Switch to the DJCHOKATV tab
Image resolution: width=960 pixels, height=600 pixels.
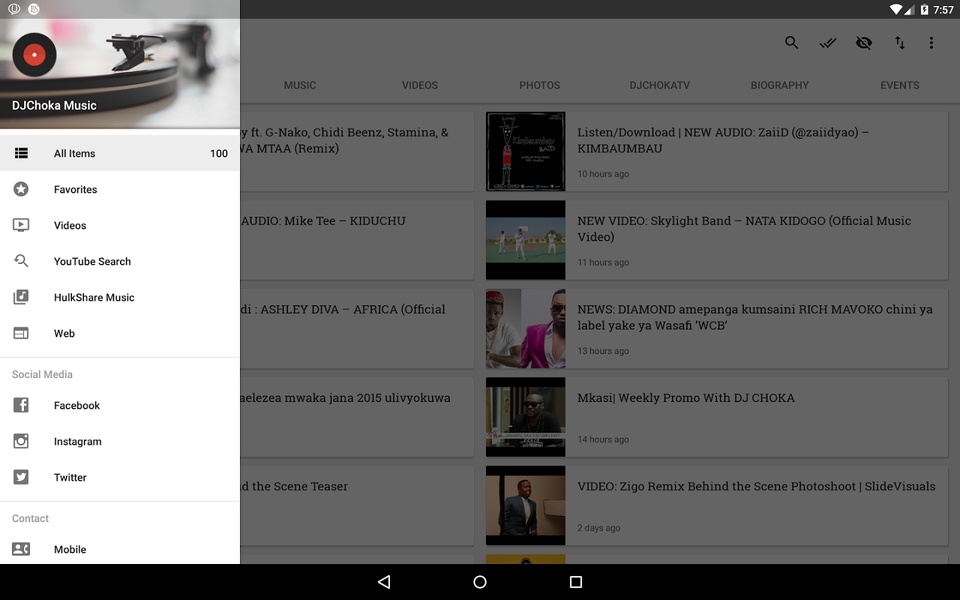(659, 85)
